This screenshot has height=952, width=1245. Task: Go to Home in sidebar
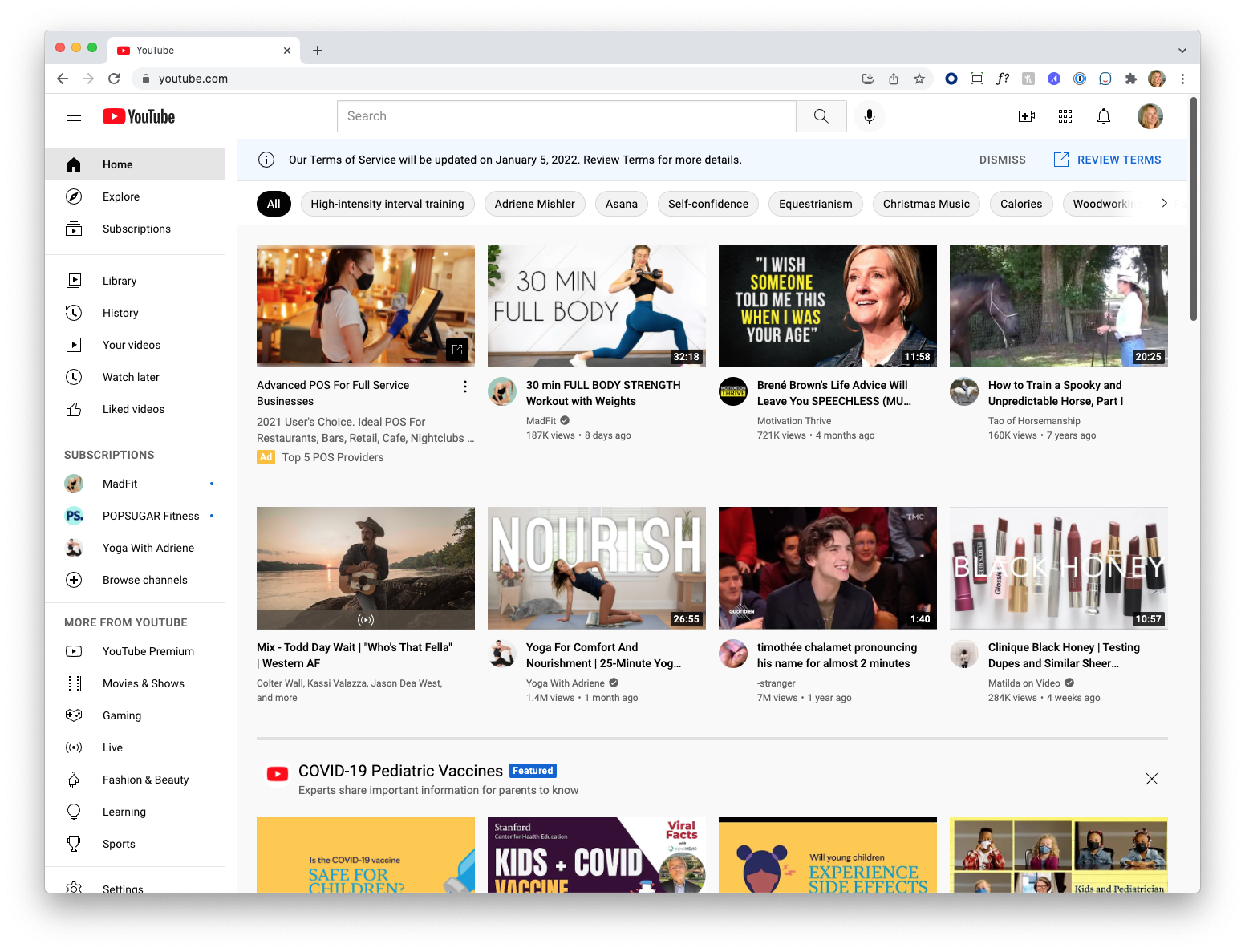click(135, 164)
